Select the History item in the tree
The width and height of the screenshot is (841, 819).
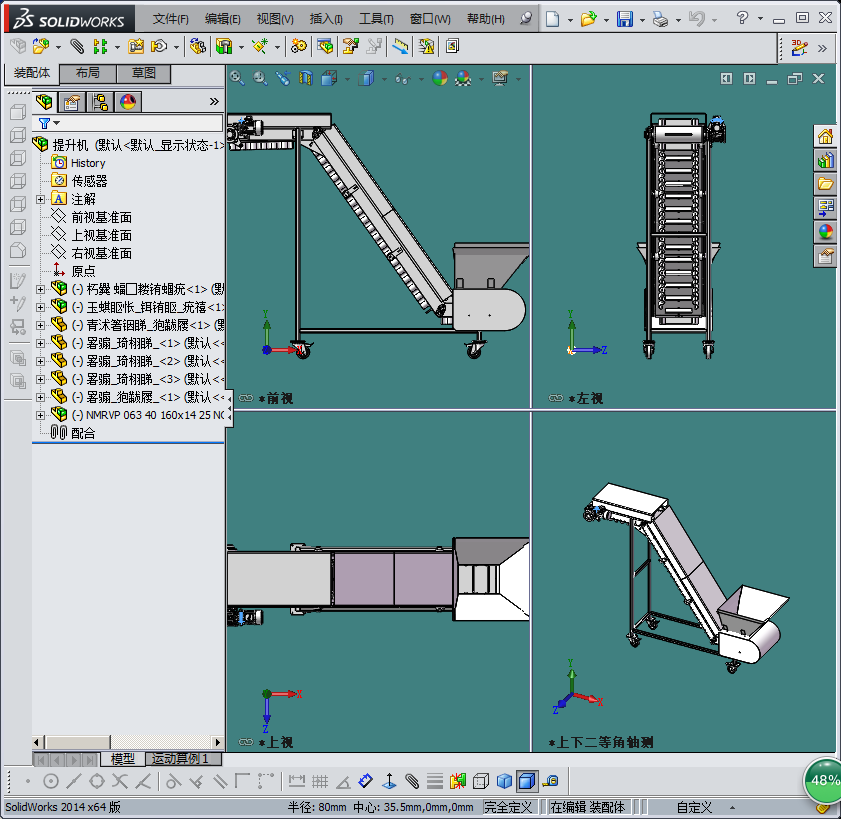pyautogui.click(x=88, y=163)
